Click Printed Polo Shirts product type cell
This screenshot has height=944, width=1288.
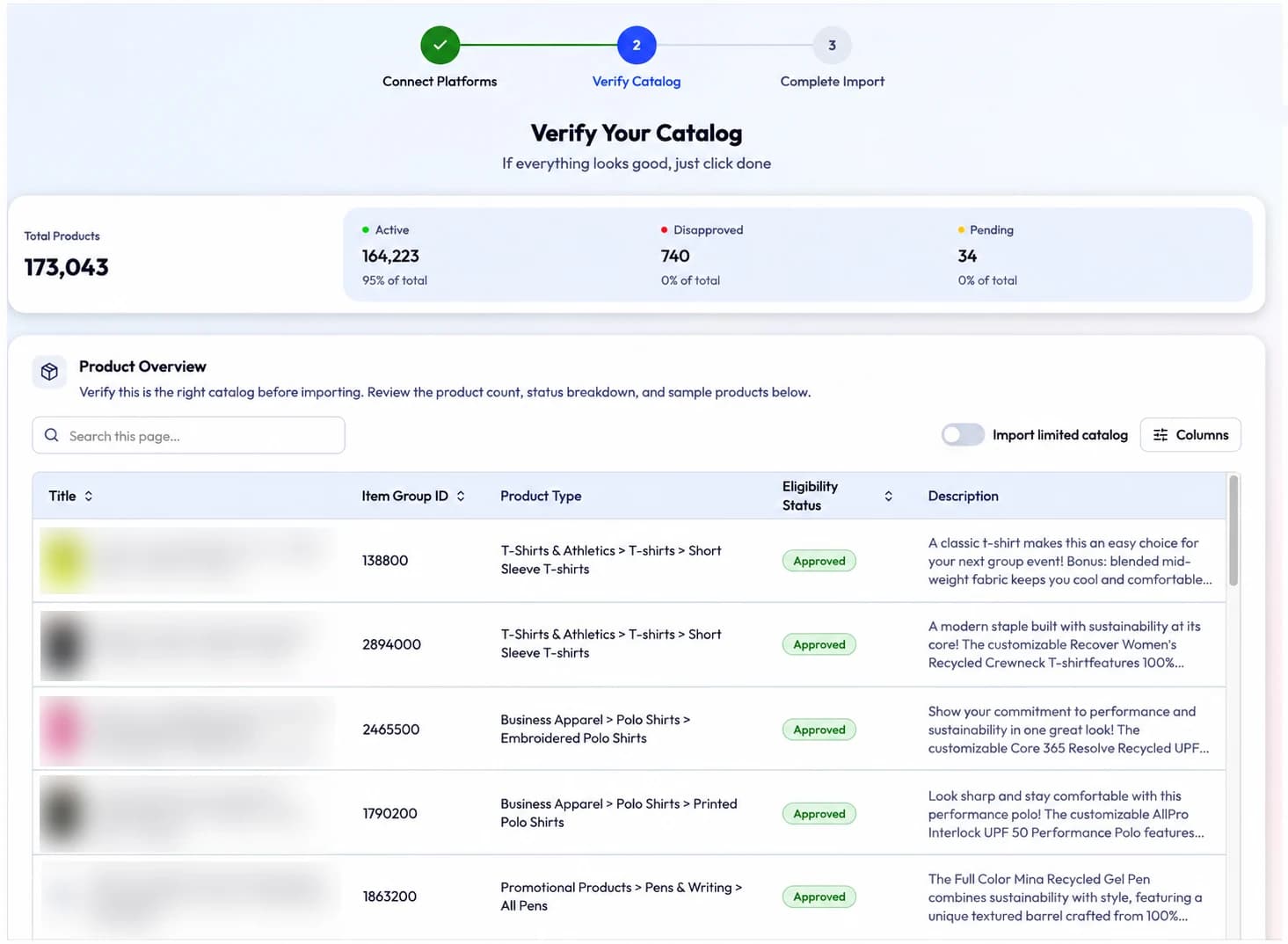(619, 813)
